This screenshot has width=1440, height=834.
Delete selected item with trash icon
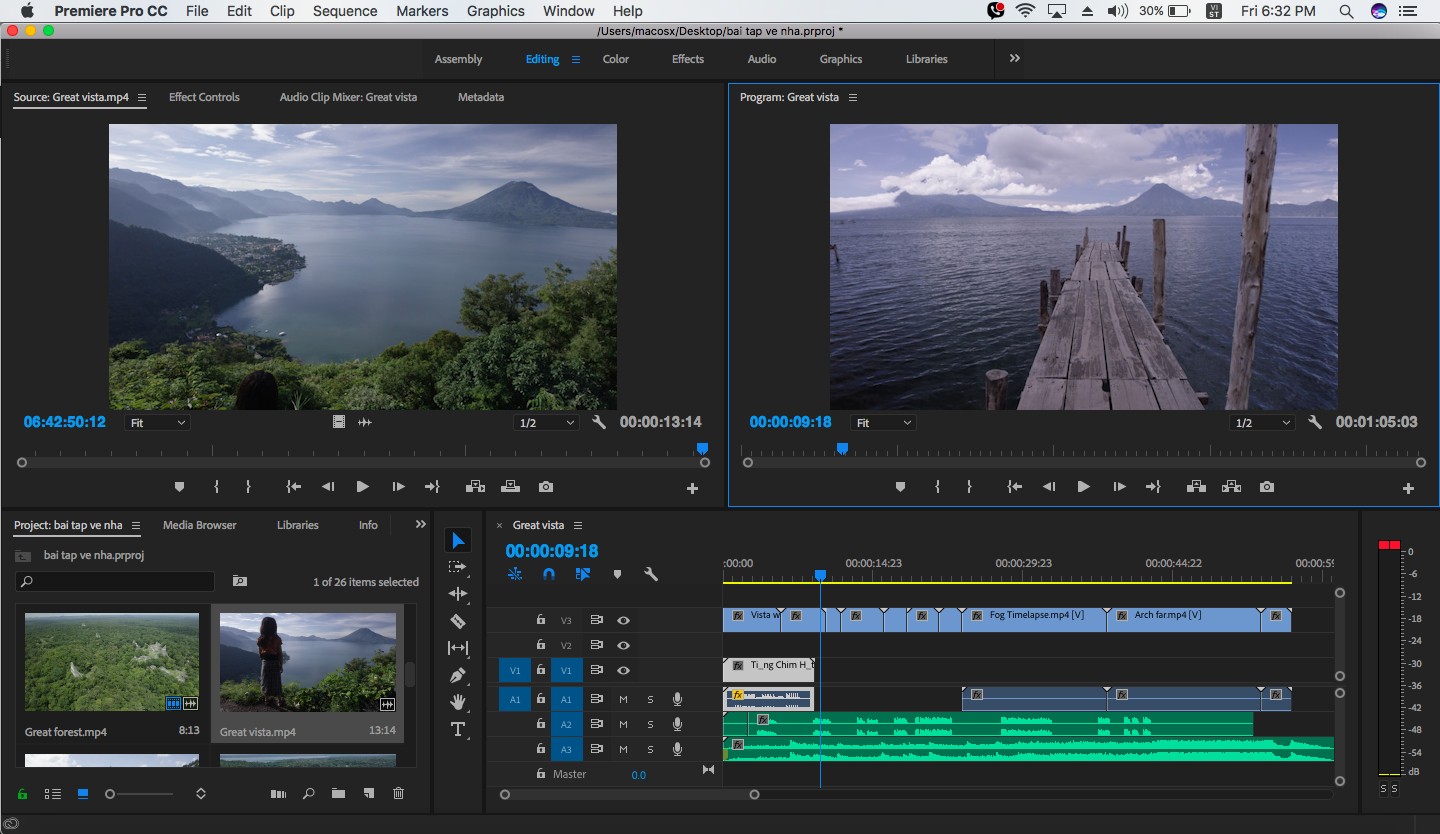398,793
